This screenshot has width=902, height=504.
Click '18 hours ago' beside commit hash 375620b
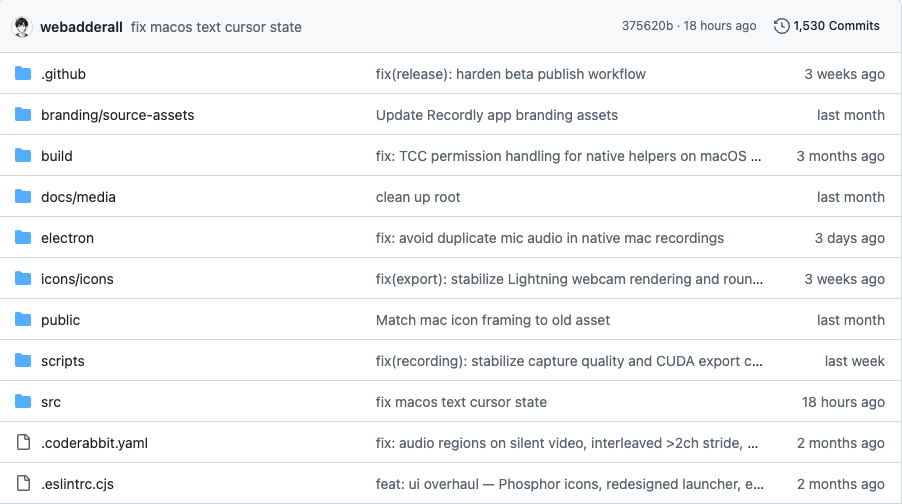pyautogui.click(x=720, y=26)
